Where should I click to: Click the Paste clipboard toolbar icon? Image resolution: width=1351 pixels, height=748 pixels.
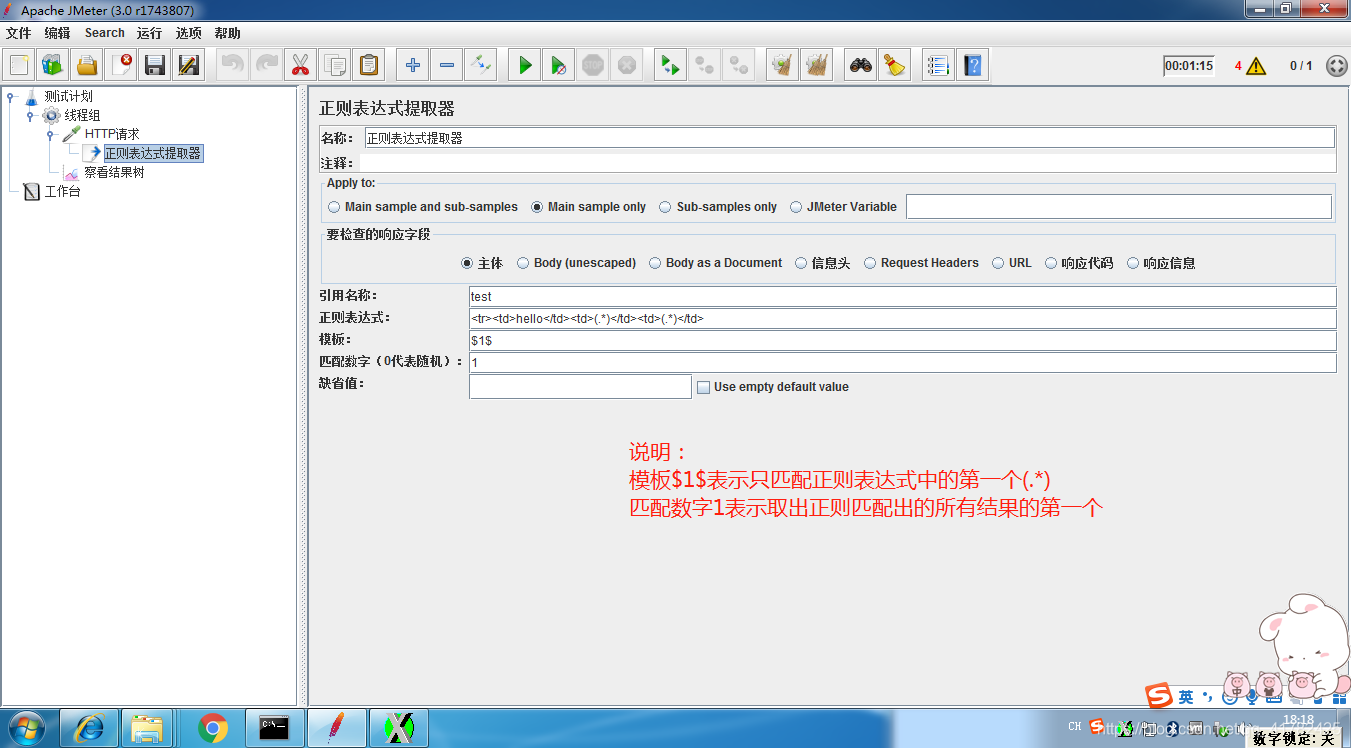coord(369,66)
